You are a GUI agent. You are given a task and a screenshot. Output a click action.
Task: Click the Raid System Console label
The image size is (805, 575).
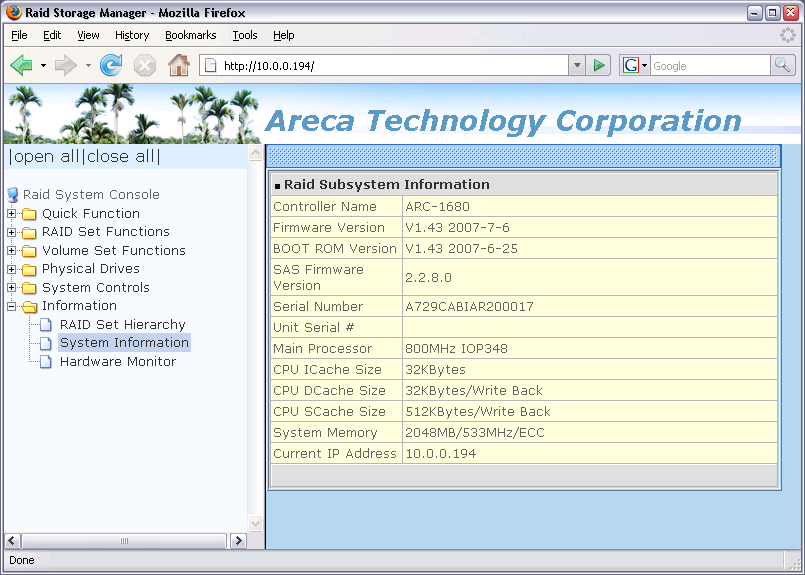click(91, 195)
